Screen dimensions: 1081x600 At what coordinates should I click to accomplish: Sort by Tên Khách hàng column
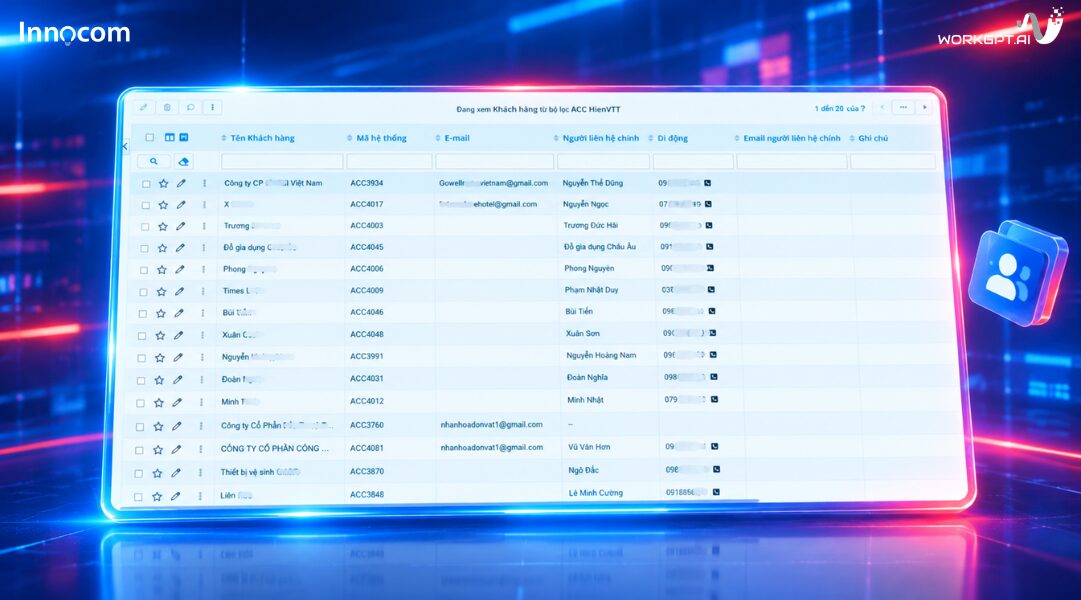258,138
